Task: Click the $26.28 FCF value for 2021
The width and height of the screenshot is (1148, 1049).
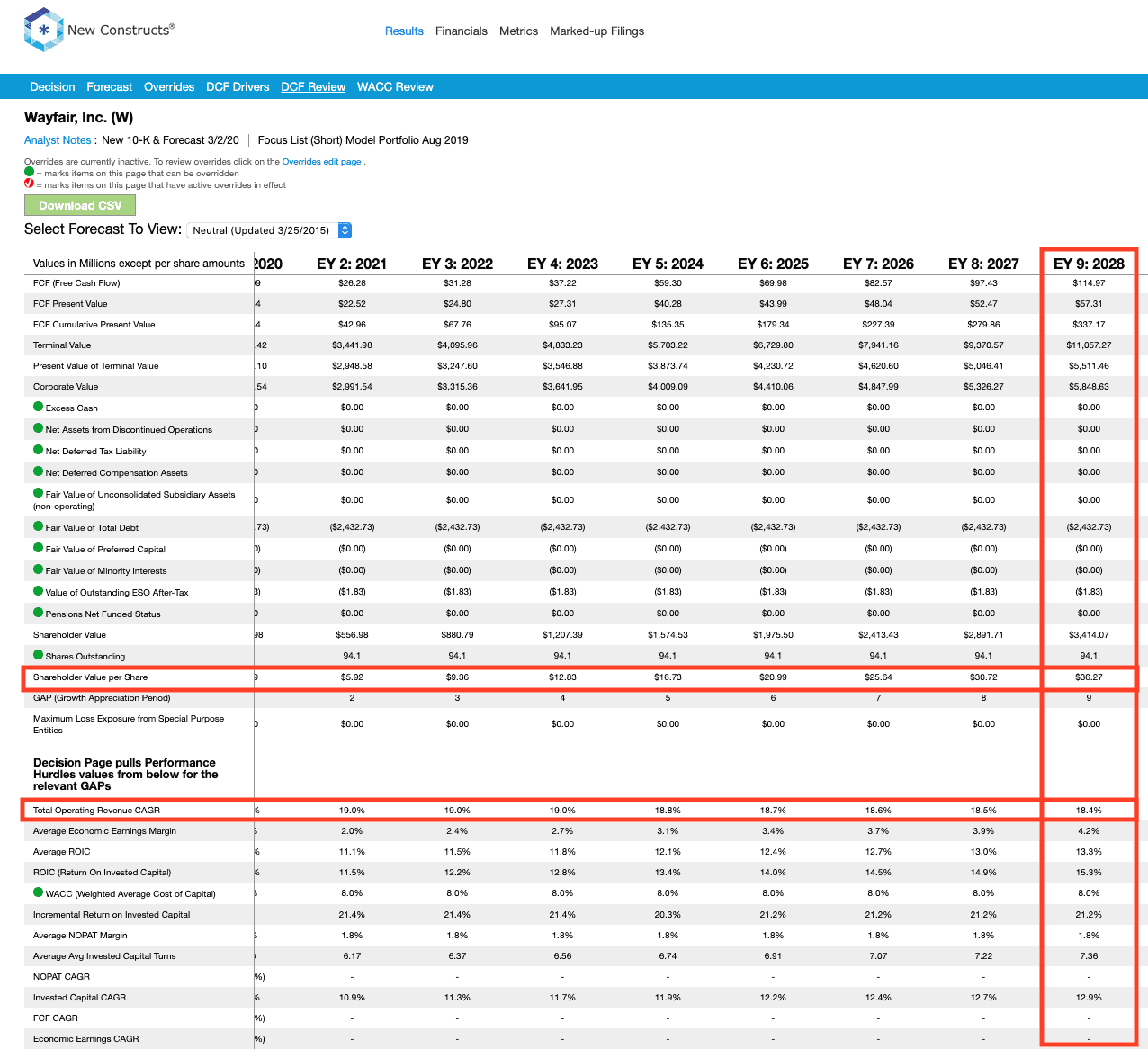Action: pos(352,283)
